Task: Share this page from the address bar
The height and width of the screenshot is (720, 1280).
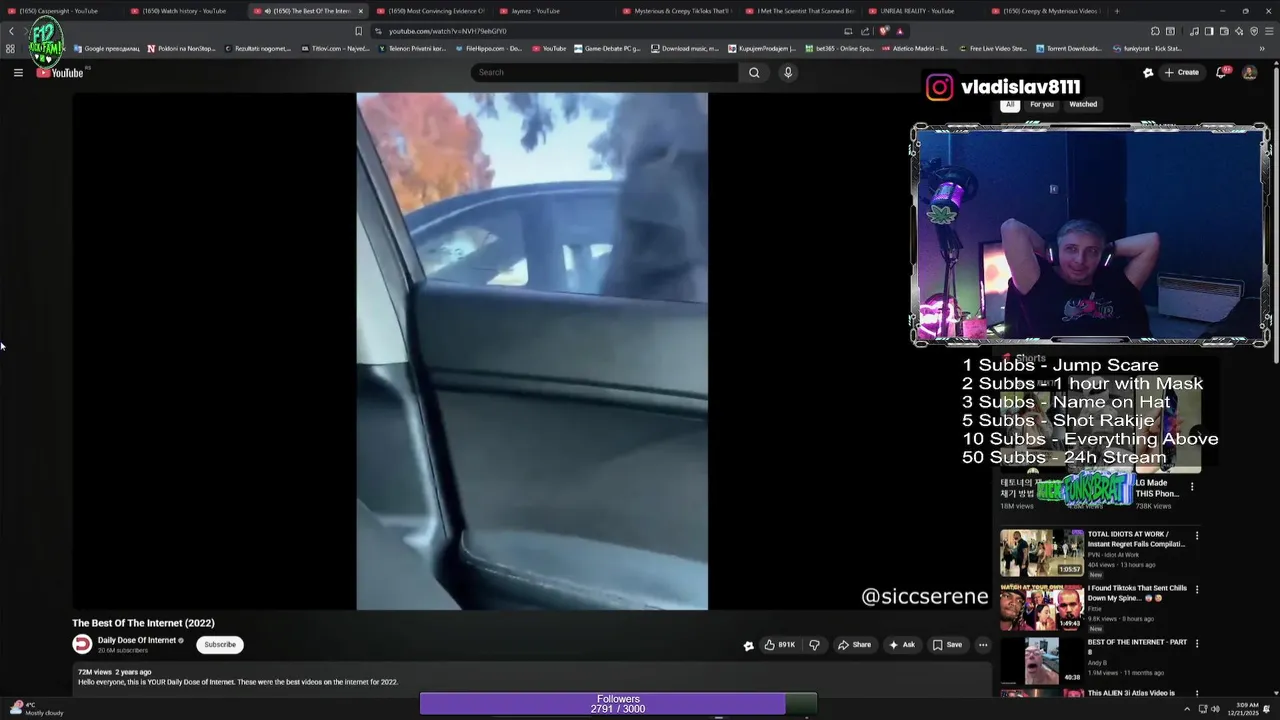Action: click(865, 31)
